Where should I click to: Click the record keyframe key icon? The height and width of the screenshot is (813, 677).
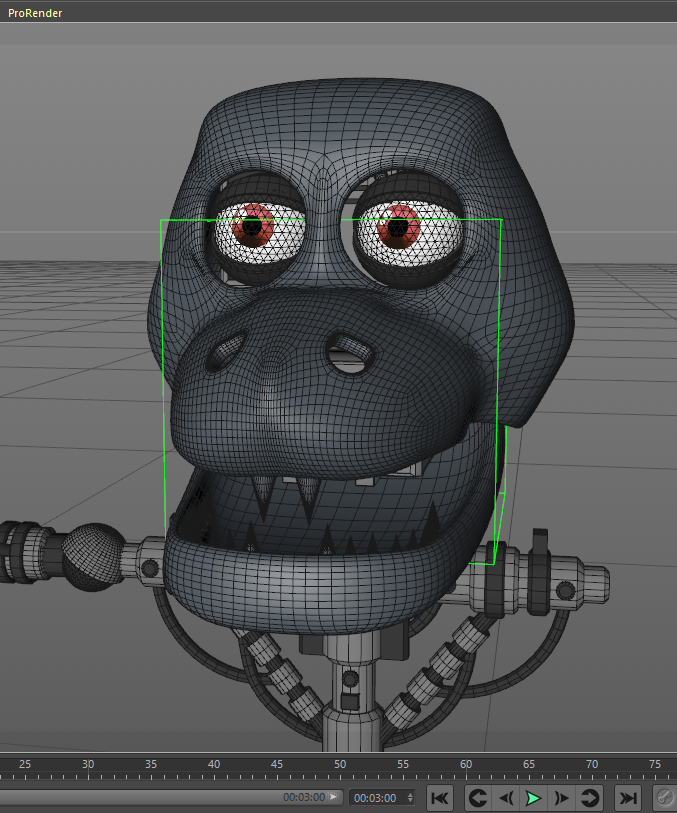(x=665, y=798)
